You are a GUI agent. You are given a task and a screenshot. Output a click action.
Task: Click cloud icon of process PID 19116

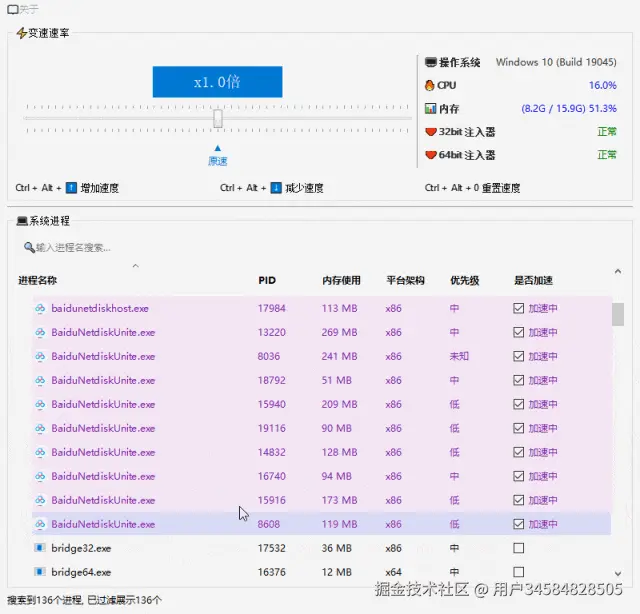coord(40,428)
